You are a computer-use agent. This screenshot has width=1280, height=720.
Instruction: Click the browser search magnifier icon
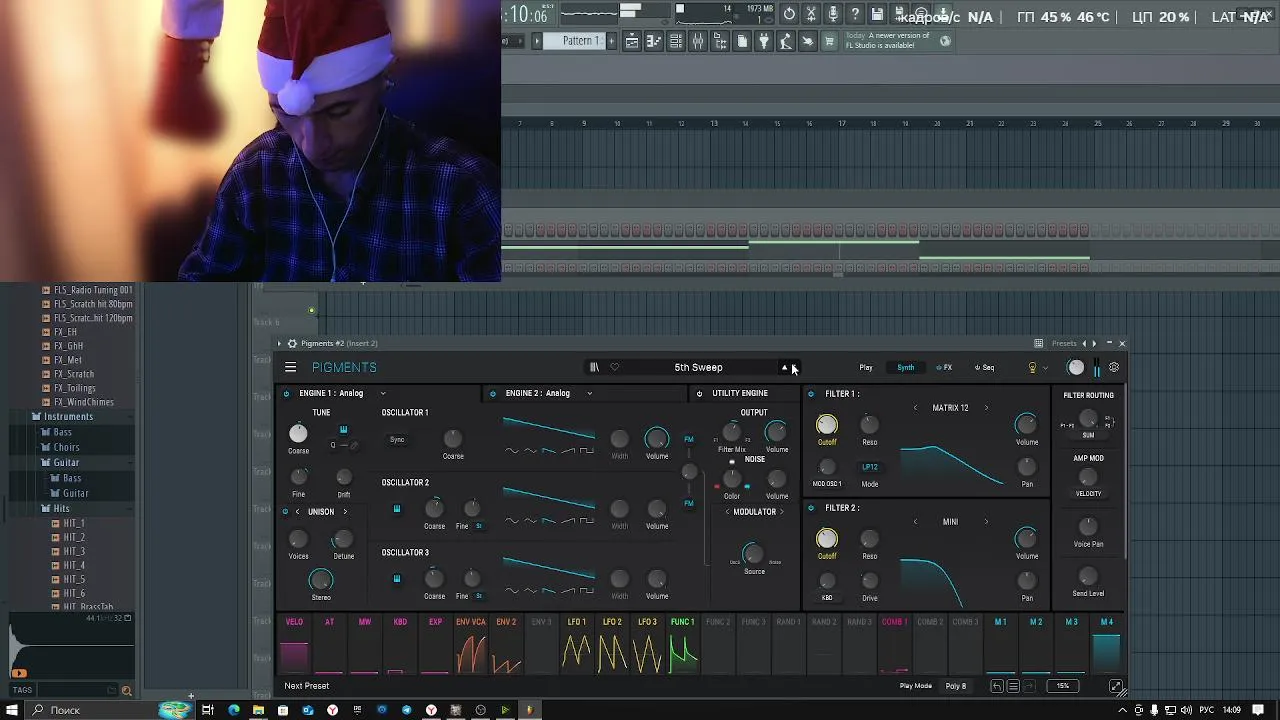pyautogui.click(x=126, y=690)
